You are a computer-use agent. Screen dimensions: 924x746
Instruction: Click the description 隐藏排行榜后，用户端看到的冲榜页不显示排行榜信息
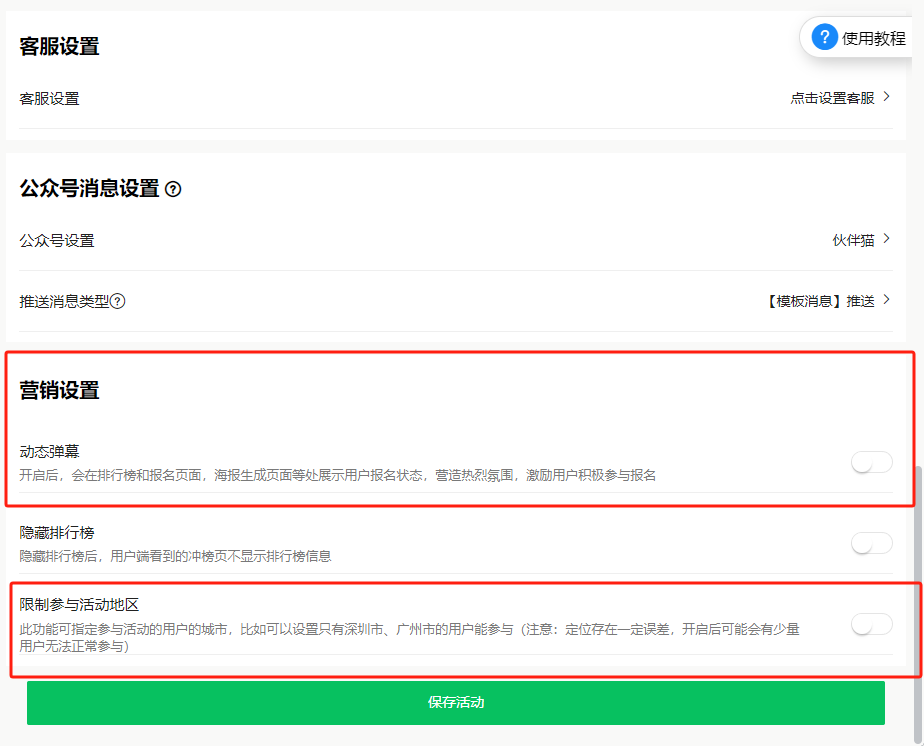click(x=175, y=556)
